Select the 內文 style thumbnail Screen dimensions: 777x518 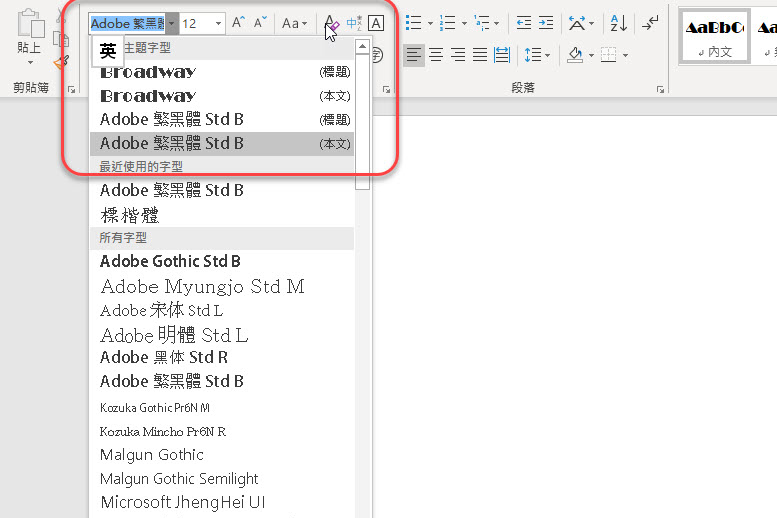[714, 36]
